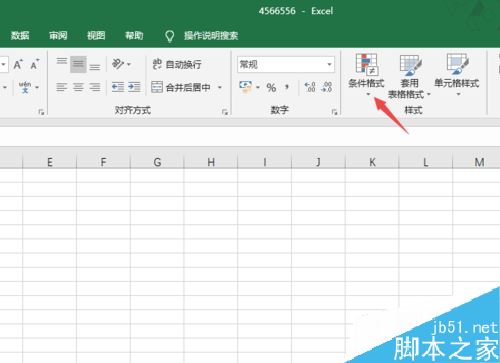Apply 合并后居中 merge and center
The image size is (500, 363).
point(181,87)
